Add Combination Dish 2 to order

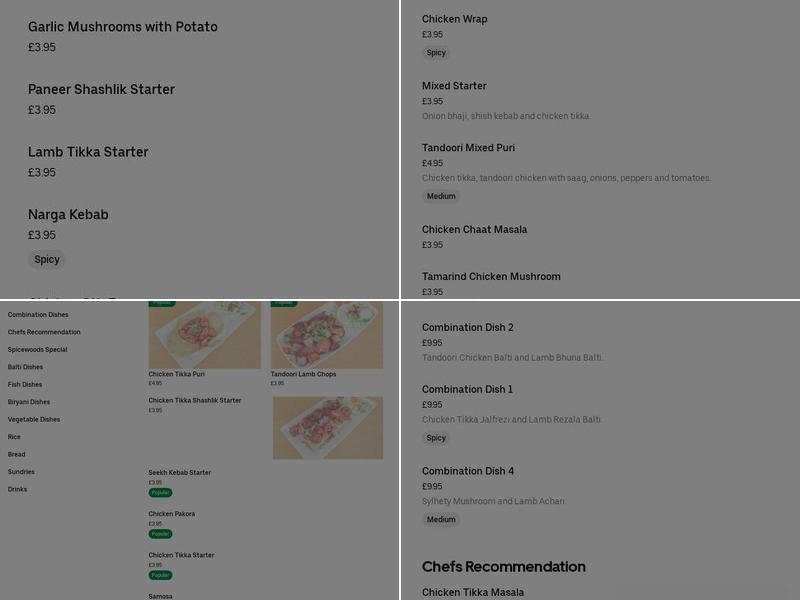[468, 328]
